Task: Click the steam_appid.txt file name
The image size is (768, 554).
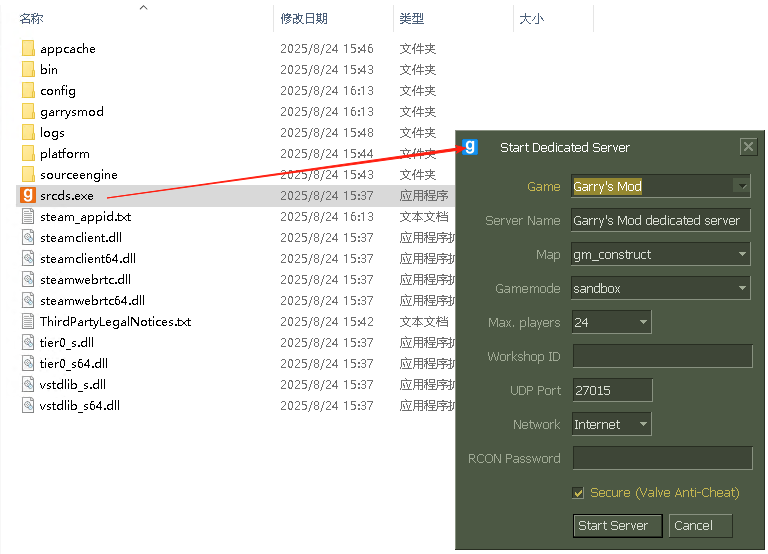Action: point(86,217)
